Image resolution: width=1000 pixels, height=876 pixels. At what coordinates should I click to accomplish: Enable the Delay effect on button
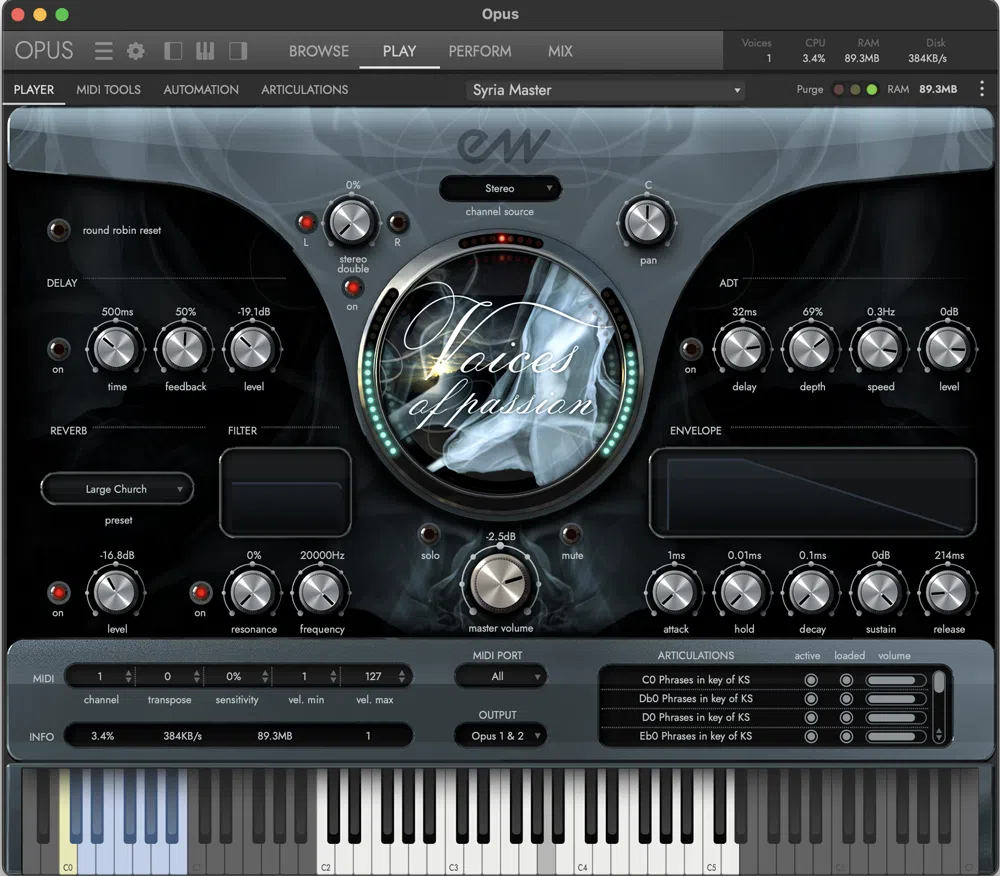58,350
